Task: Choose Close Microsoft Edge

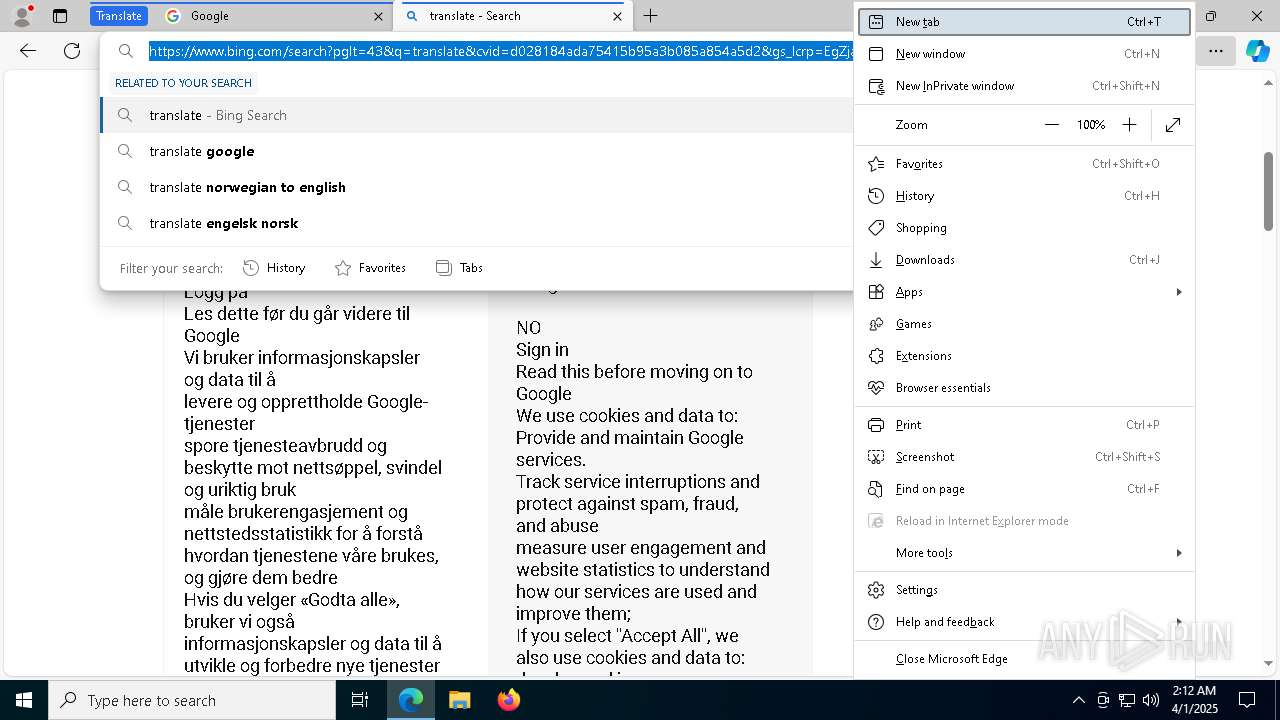Action: [x=1025, y=659]
